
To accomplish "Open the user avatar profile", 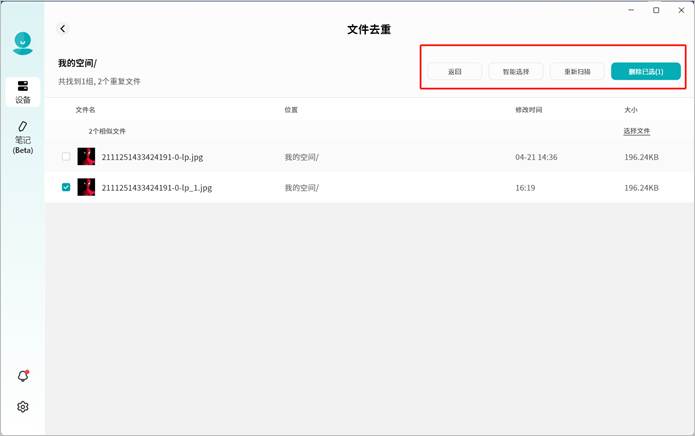I will tap(22, 44).
